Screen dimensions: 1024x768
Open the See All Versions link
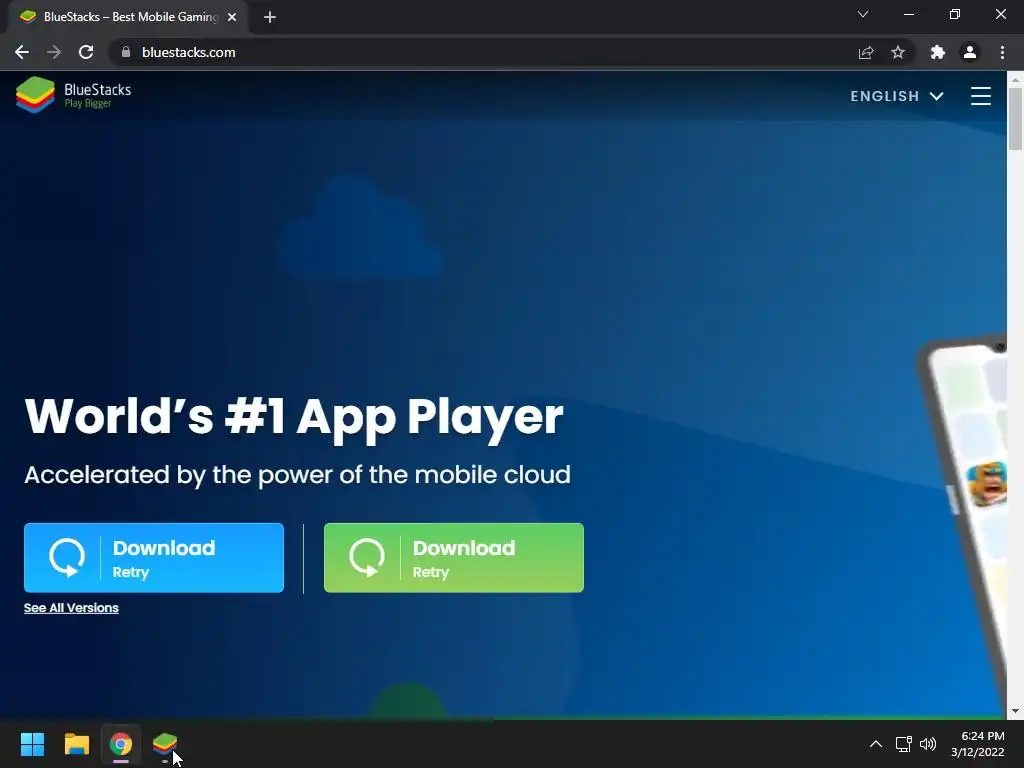pyautogui.click(x=71, y=608)
